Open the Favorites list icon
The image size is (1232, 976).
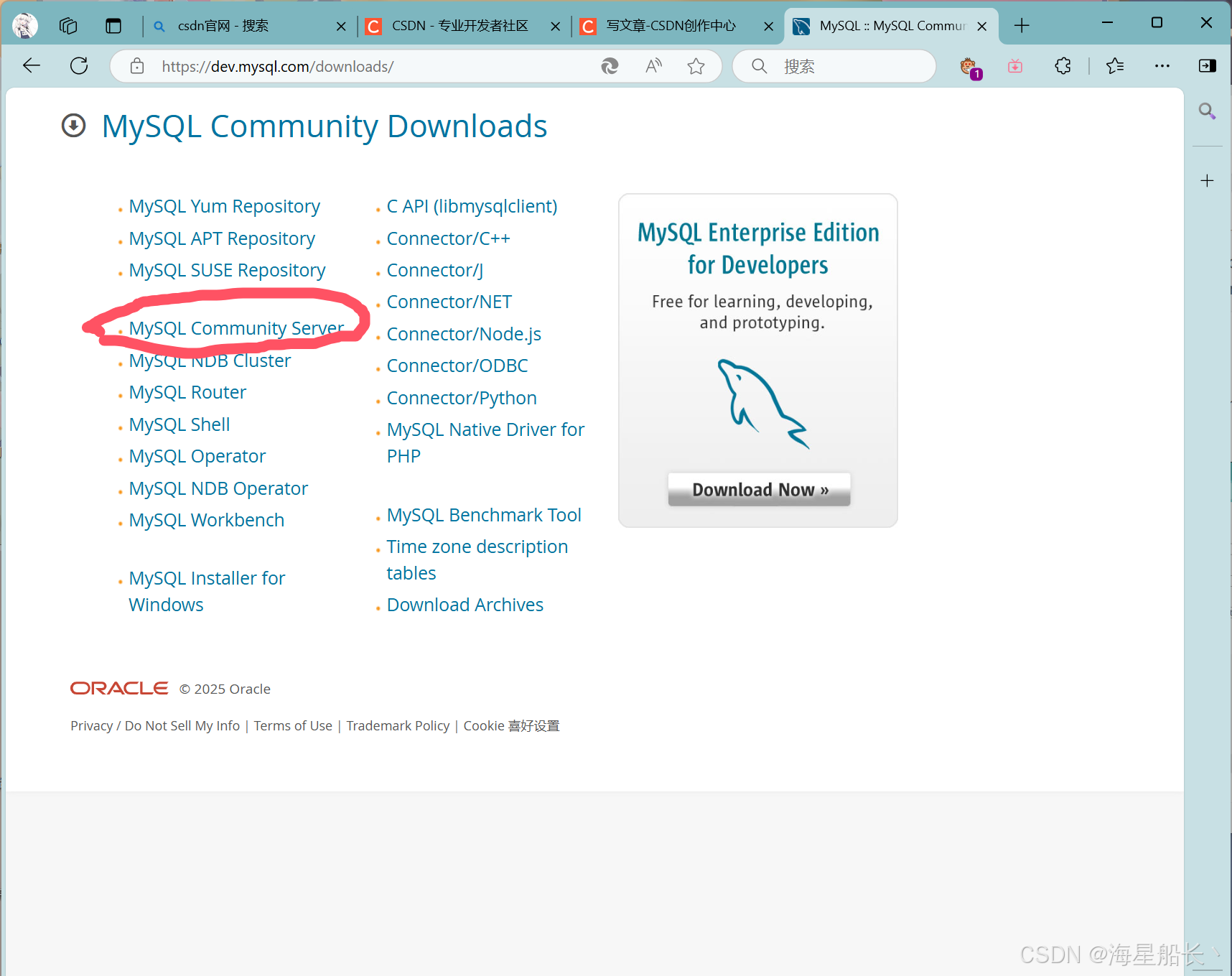[1115, 66]
